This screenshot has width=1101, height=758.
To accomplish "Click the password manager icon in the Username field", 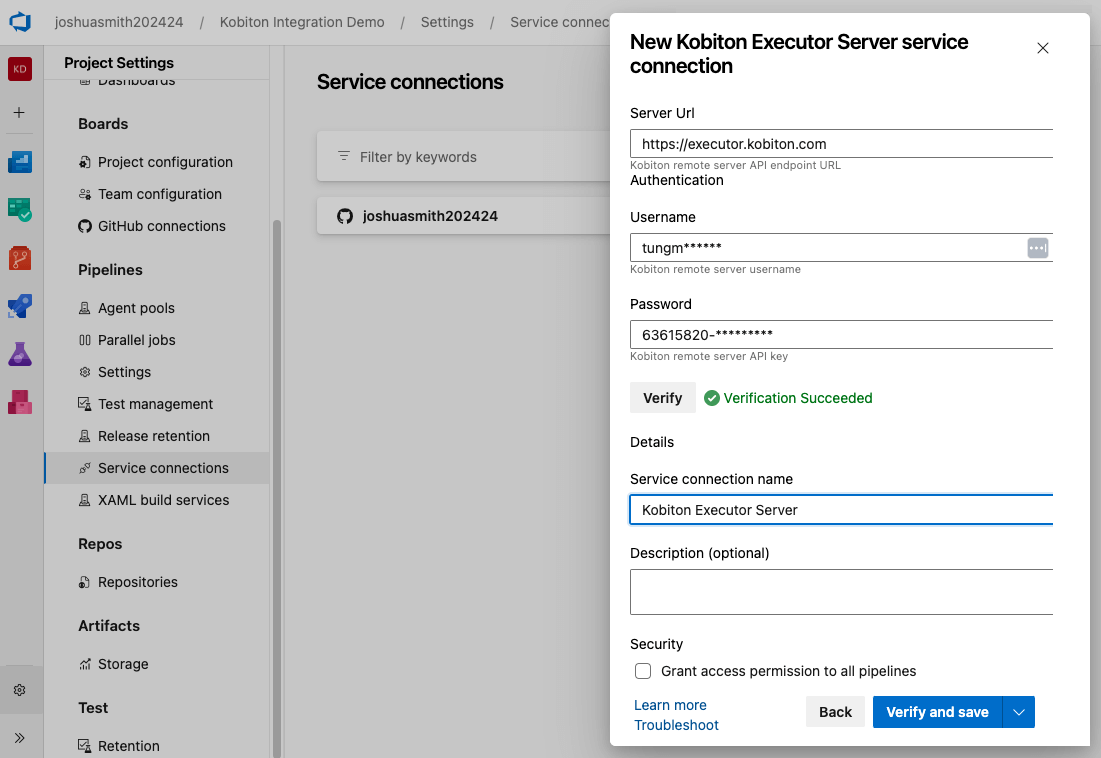I will point(1038,248).
